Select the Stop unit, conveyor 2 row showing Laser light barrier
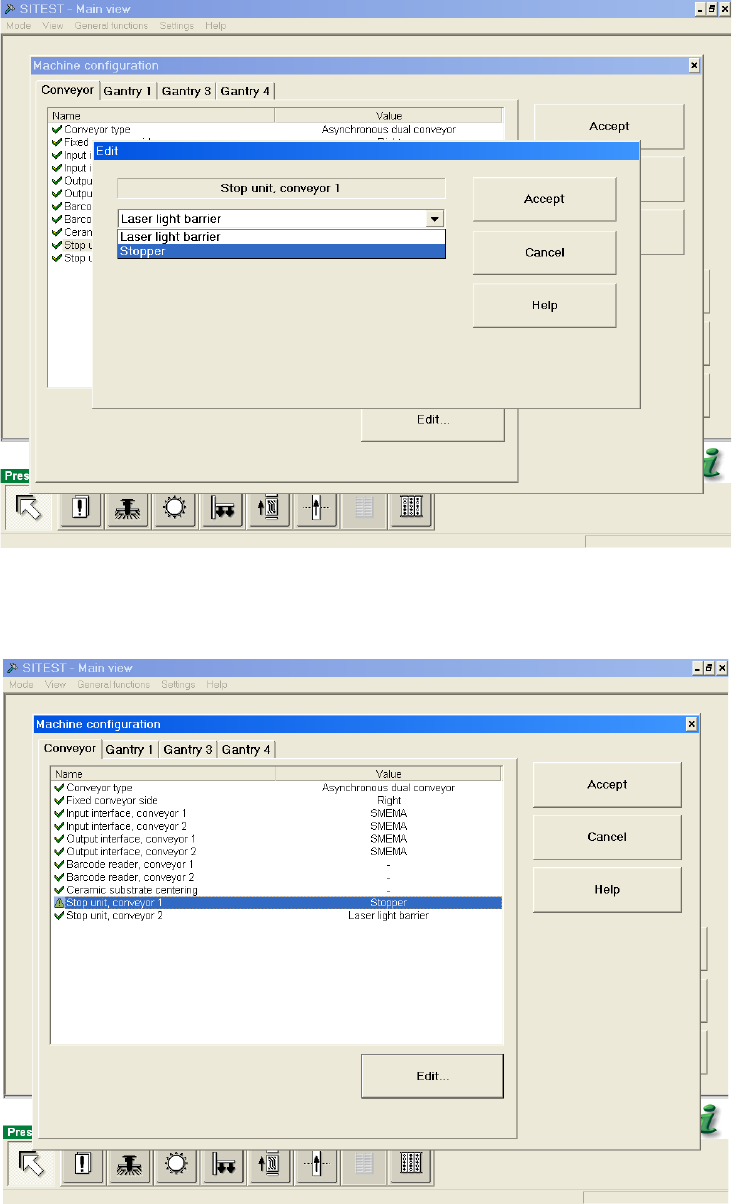 [276, 915]
